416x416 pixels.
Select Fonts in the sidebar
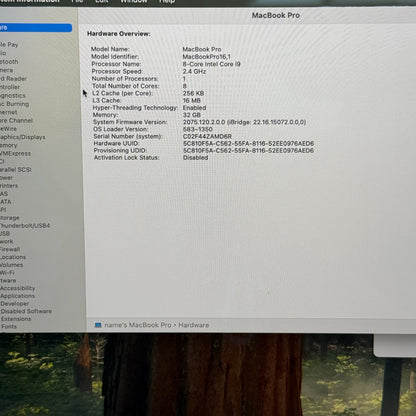tap(9, 326)
